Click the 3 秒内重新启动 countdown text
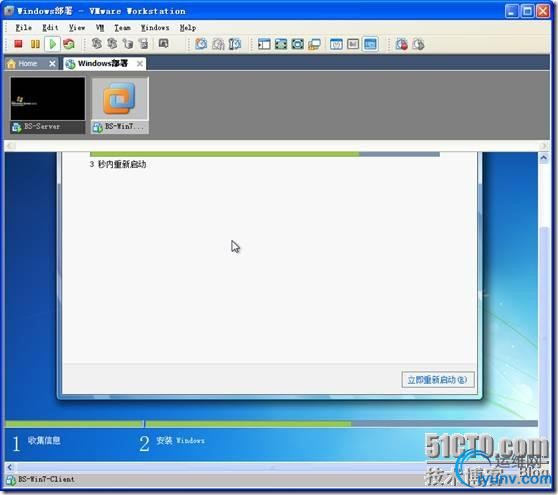 click(118, 164)
